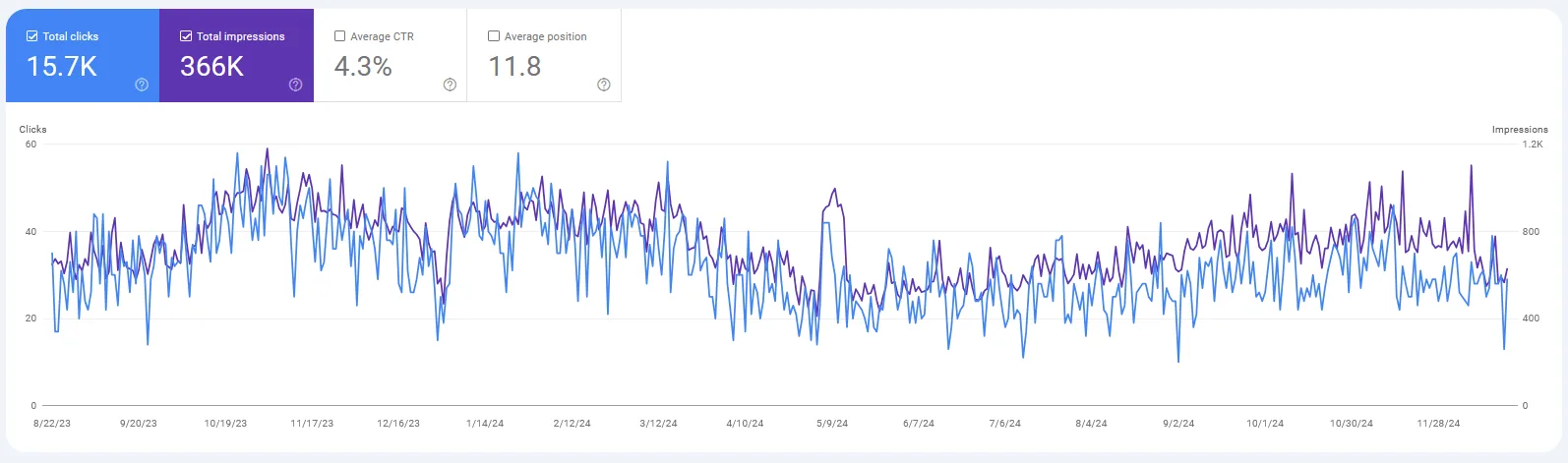Open the Total impressions help icon
The height and width of the screenshot is (463, 1568).
[x=295, y=85]
